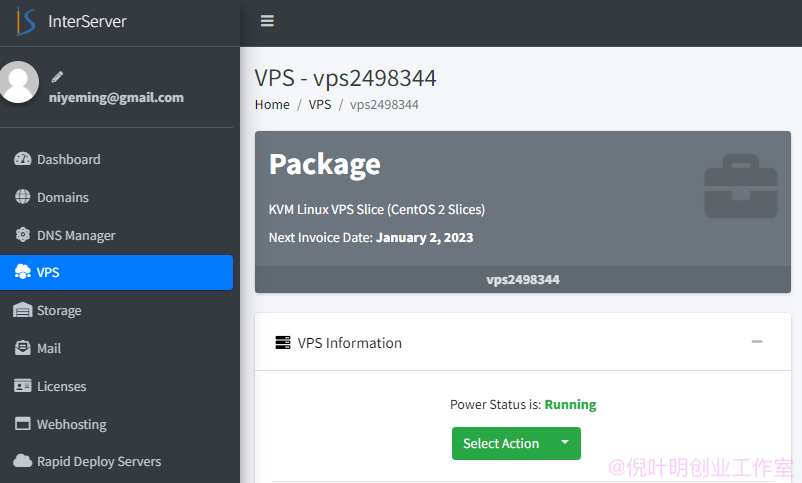Toggle the hamburger sidebar menu
Viewport: 802px width, 483px height.
(267, 21)
